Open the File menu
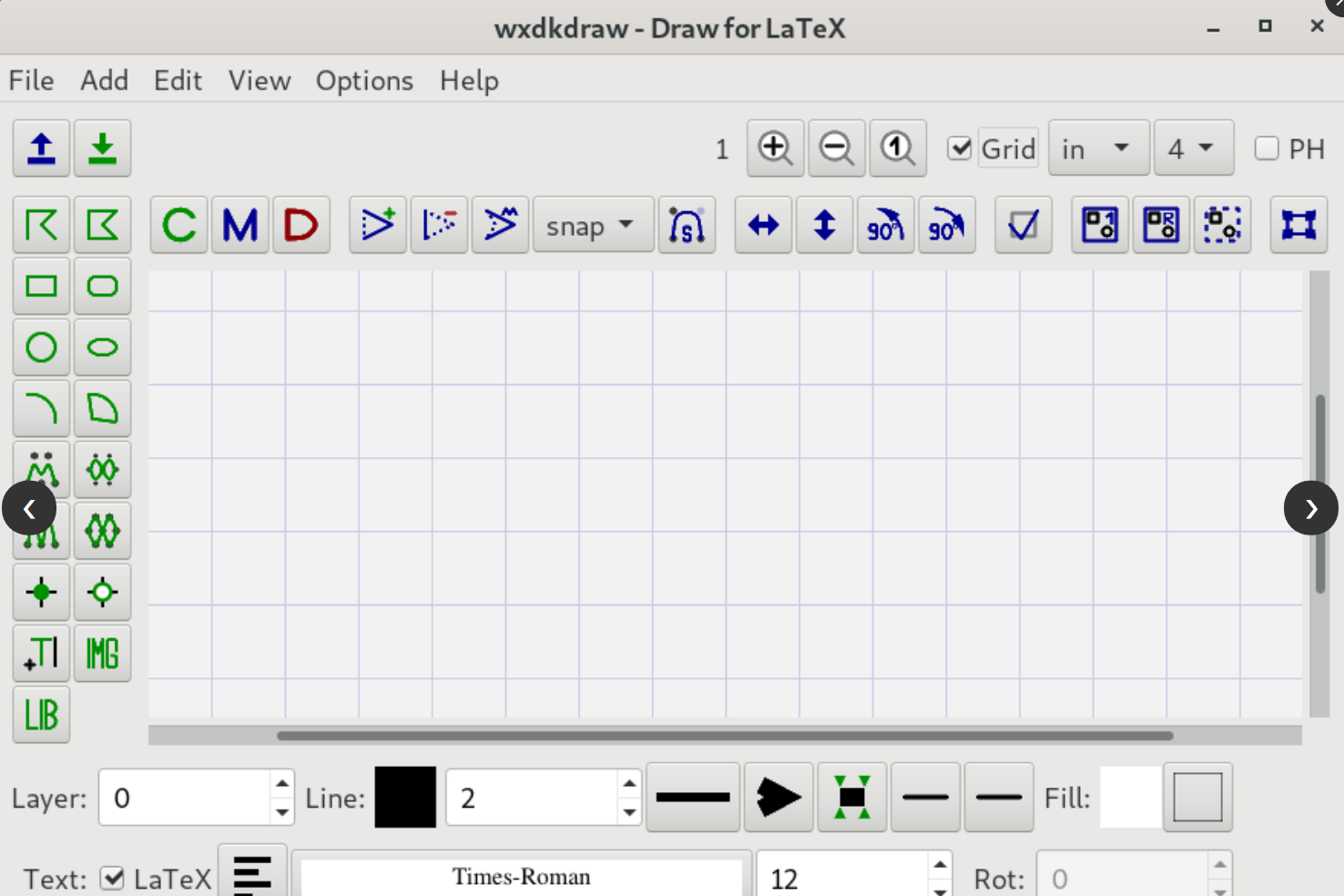Screen dimensions: 1344x896 click(x=31, y=80)
